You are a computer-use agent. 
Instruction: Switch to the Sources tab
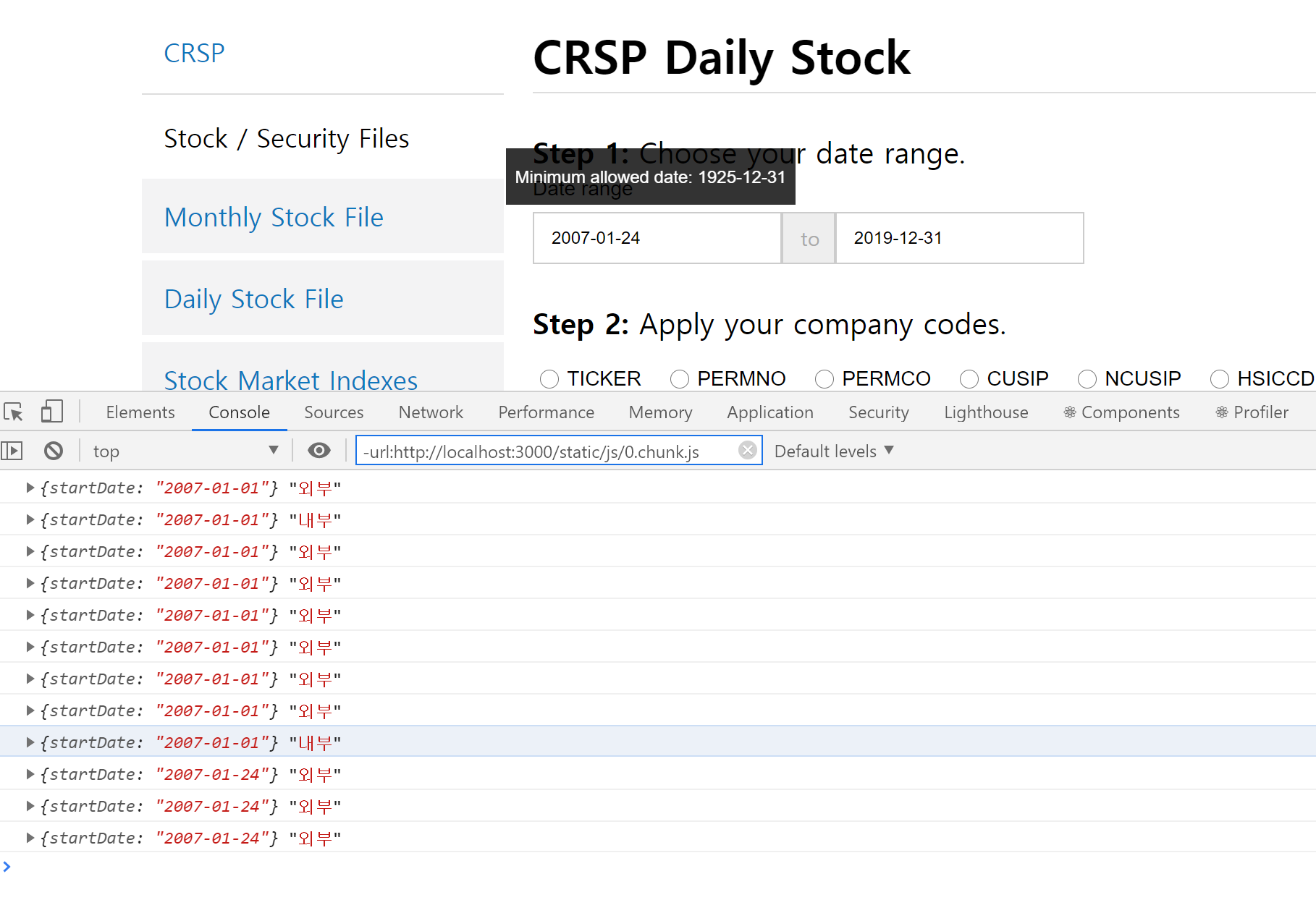click(334, 412)
